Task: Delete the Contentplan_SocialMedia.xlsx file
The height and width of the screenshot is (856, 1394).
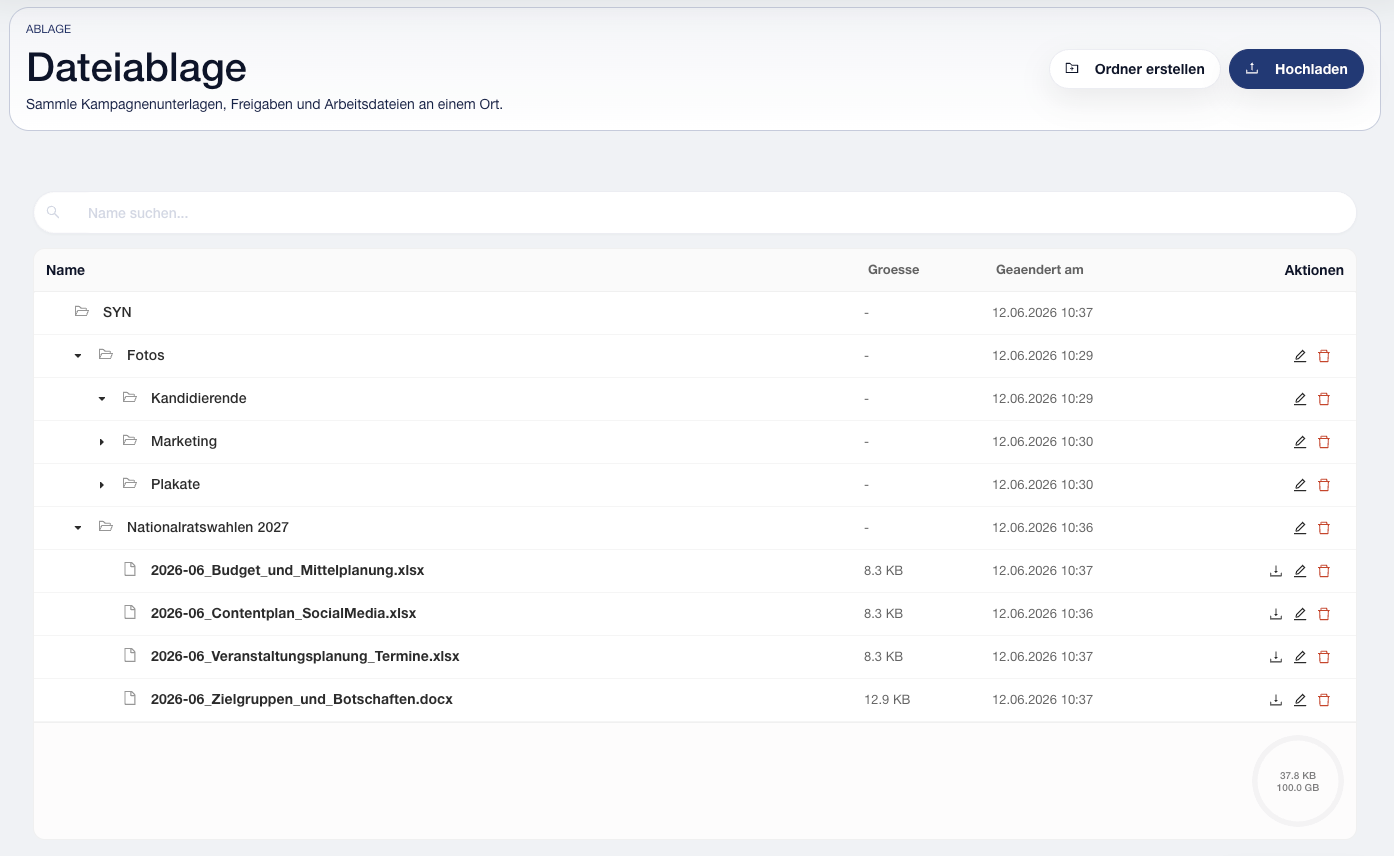Action: click(x=1324, y=614)
